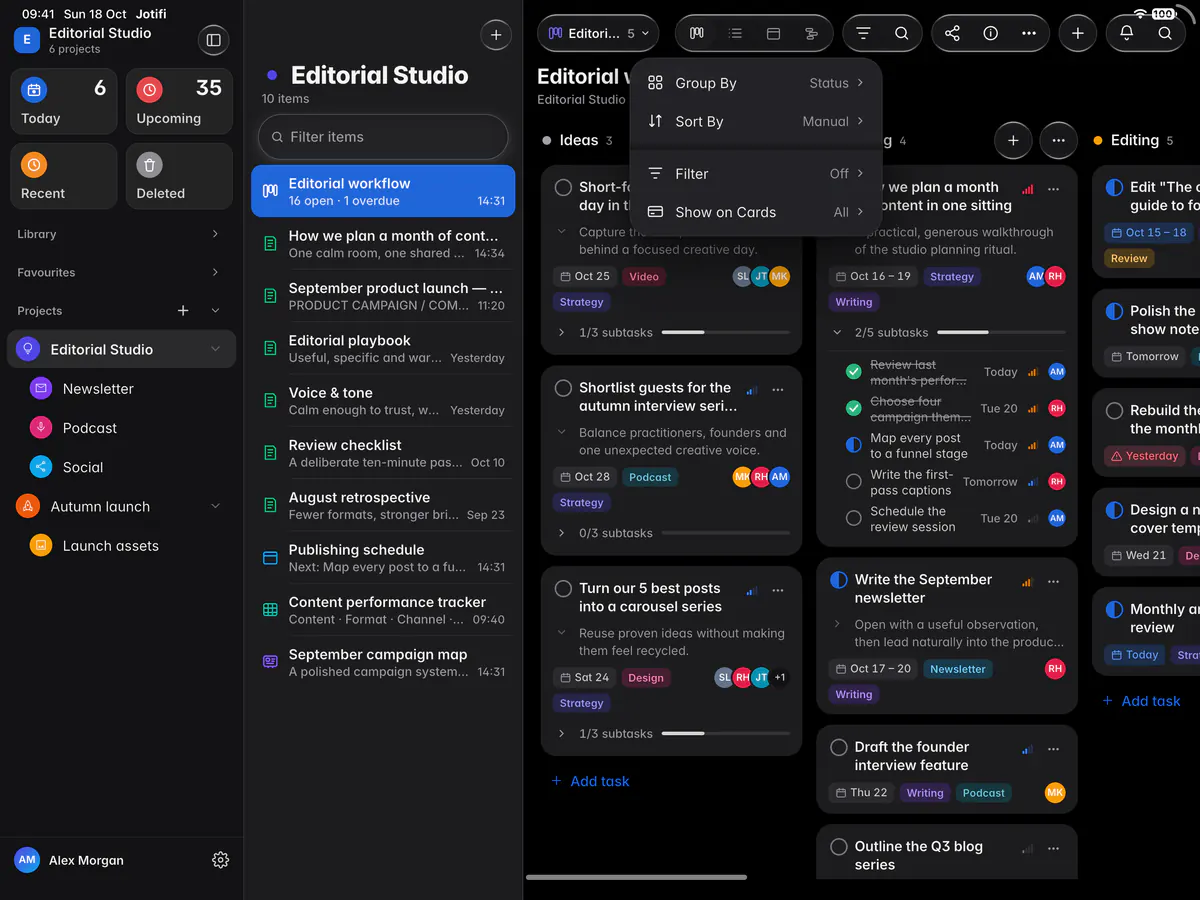Check the Schedule the review session subtask

coord(853,518)
